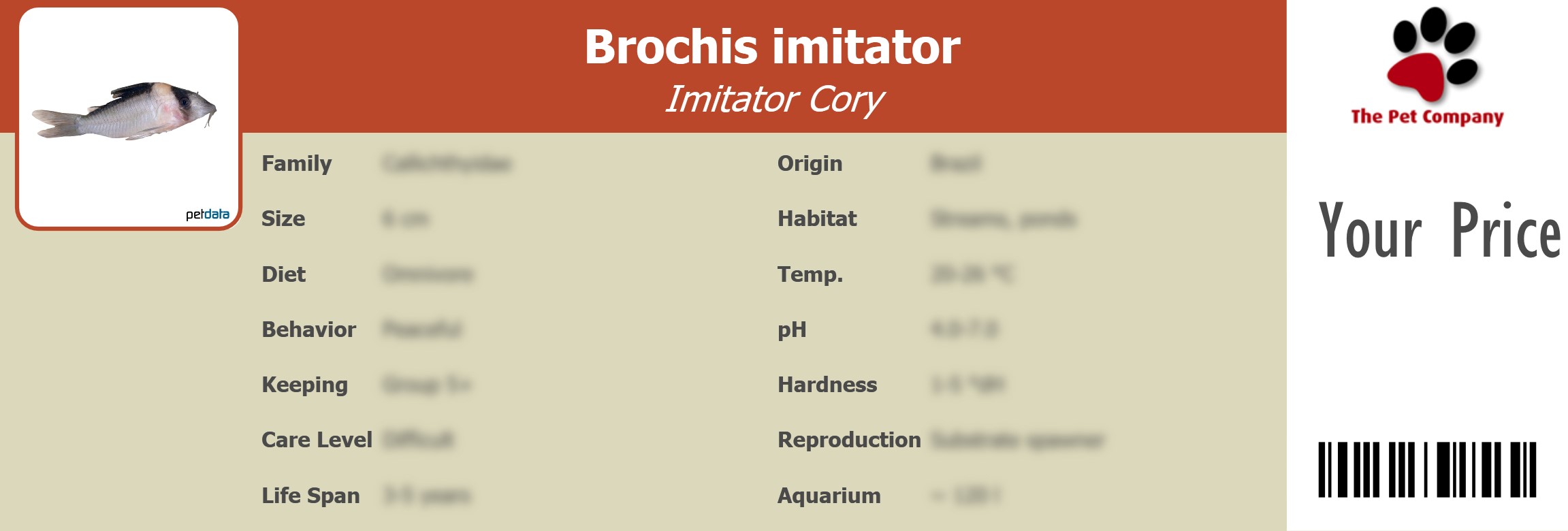Select the Habitat label
The width and height of the screenshot is (1568, 531).
(817, 219)
